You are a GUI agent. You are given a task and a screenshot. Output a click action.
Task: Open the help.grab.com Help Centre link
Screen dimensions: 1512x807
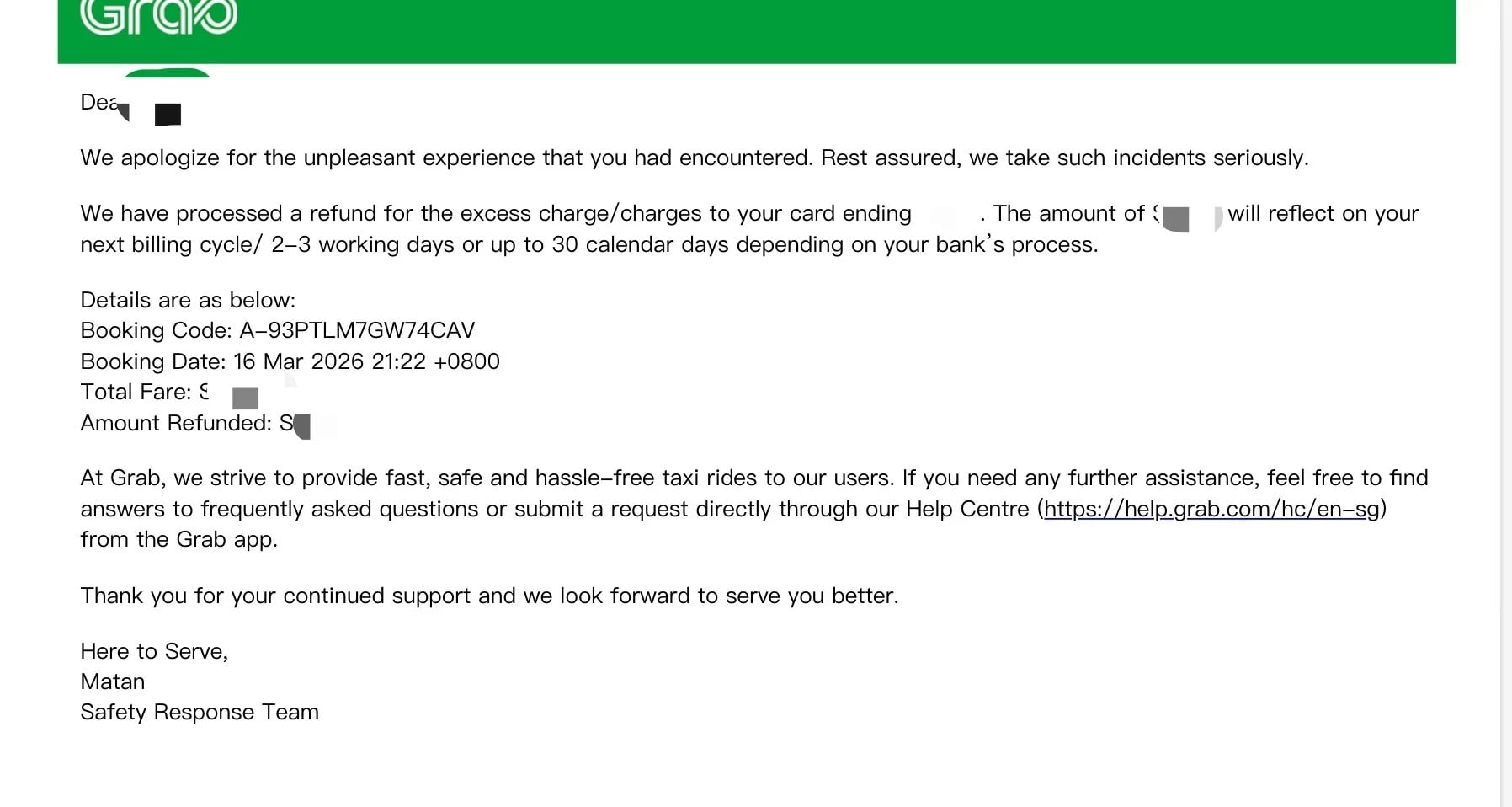(x=1211, y=509)
